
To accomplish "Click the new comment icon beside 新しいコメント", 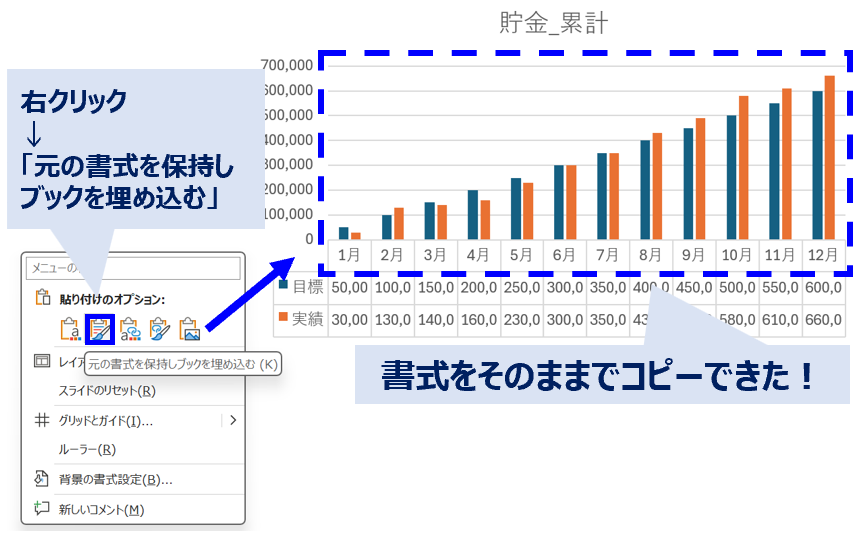I will [x=42, y=508].
